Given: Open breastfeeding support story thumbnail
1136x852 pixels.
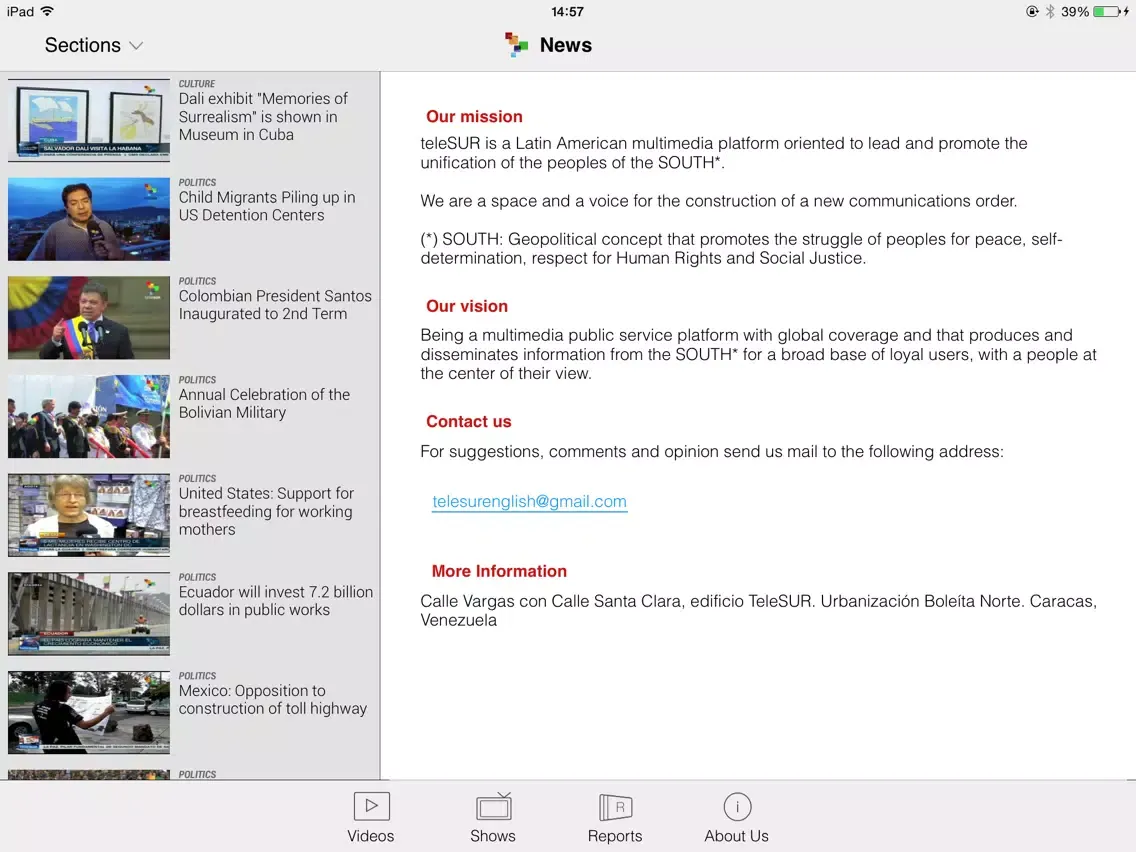Looking at the screenshot, I should 89,515.
